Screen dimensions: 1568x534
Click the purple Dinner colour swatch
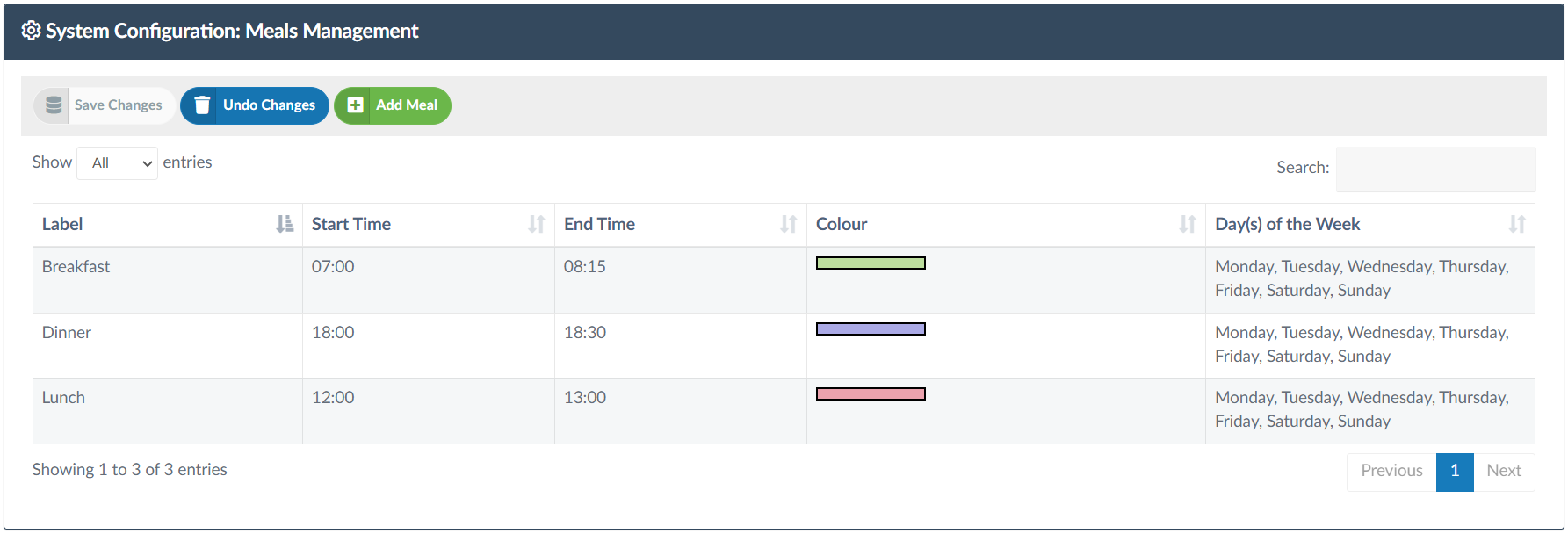pos(871,329)
